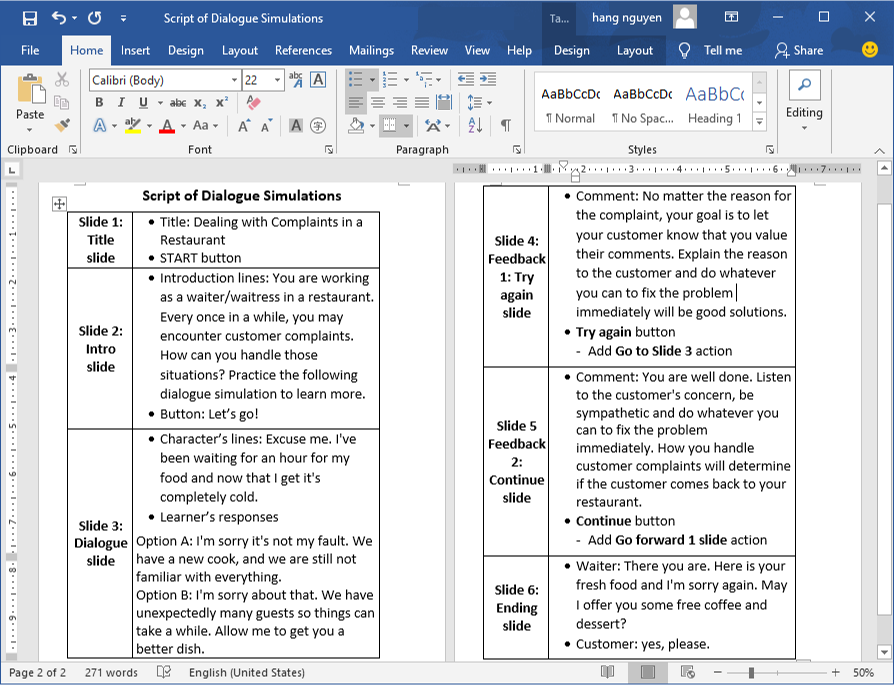Apply the yellow text highlight color

tap(133, 125)
